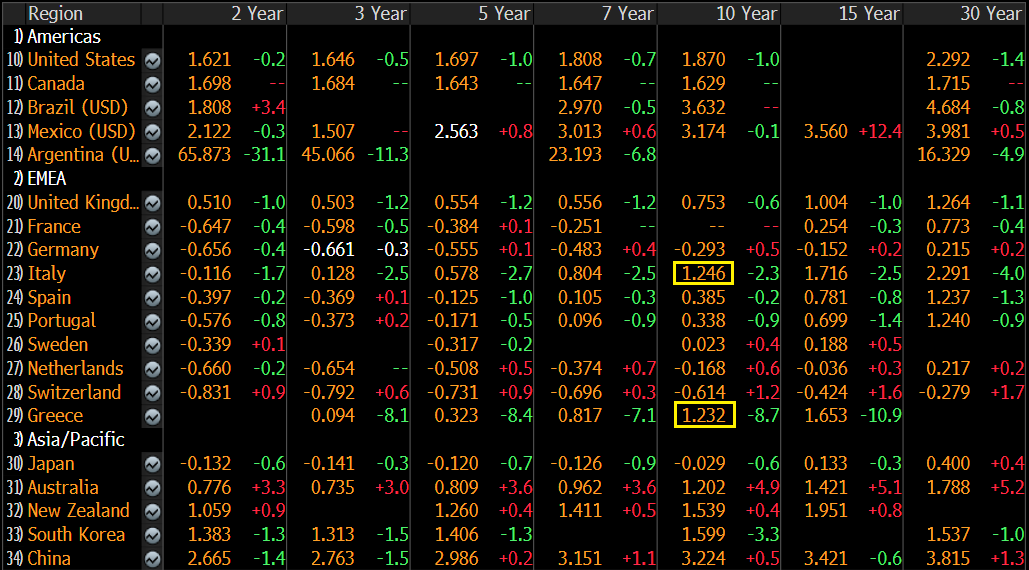This screenshot has width=1029, height=570.
Task: Select the Canada country link
Action: [x=56, y=84]
